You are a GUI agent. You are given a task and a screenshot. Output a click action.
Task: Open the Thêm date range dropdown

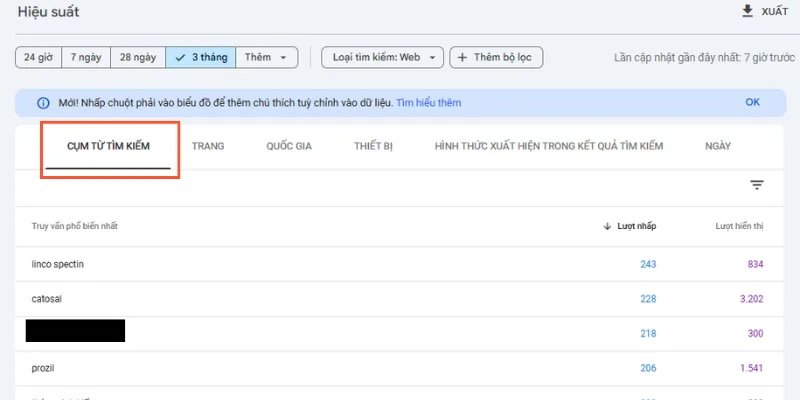point(266,57)
